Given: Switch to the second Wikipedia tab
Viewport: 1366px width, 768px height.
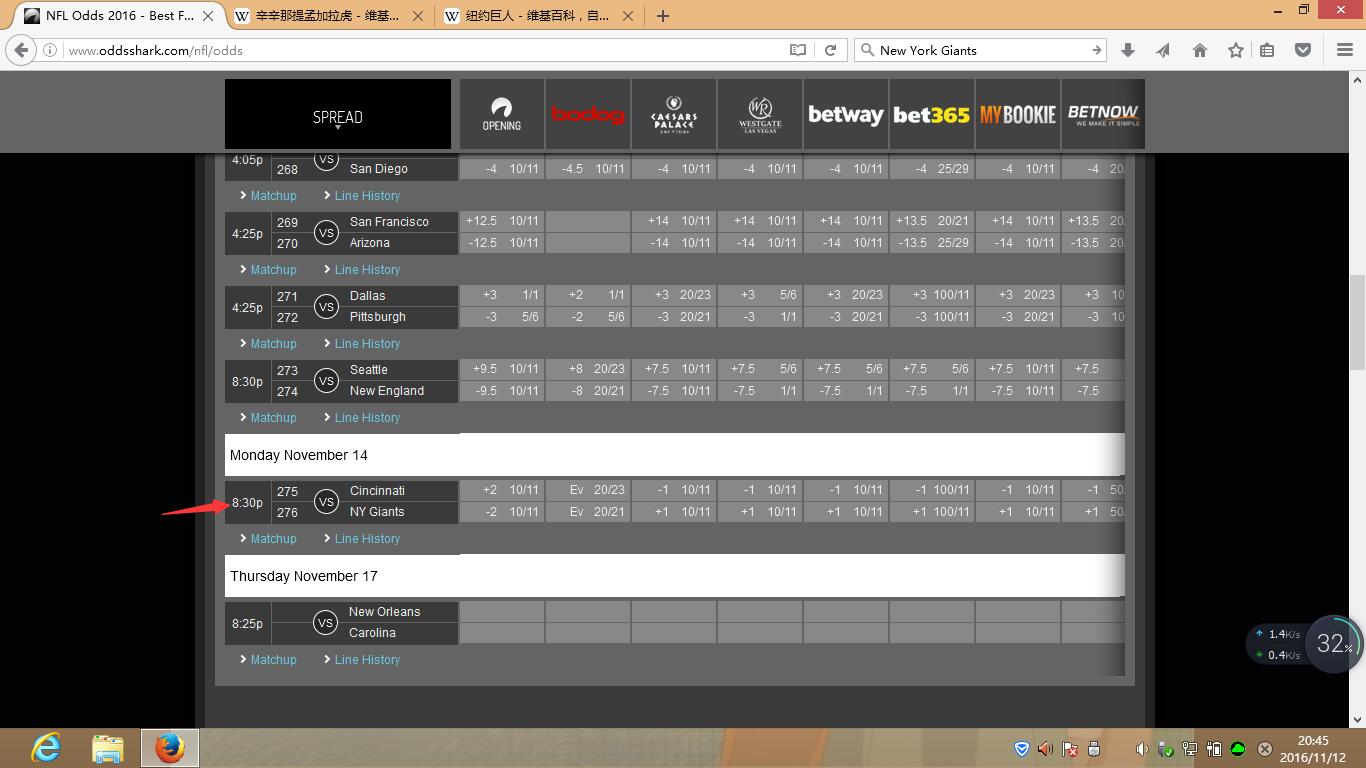Looking at the screenshot, I should click(536, 16).
